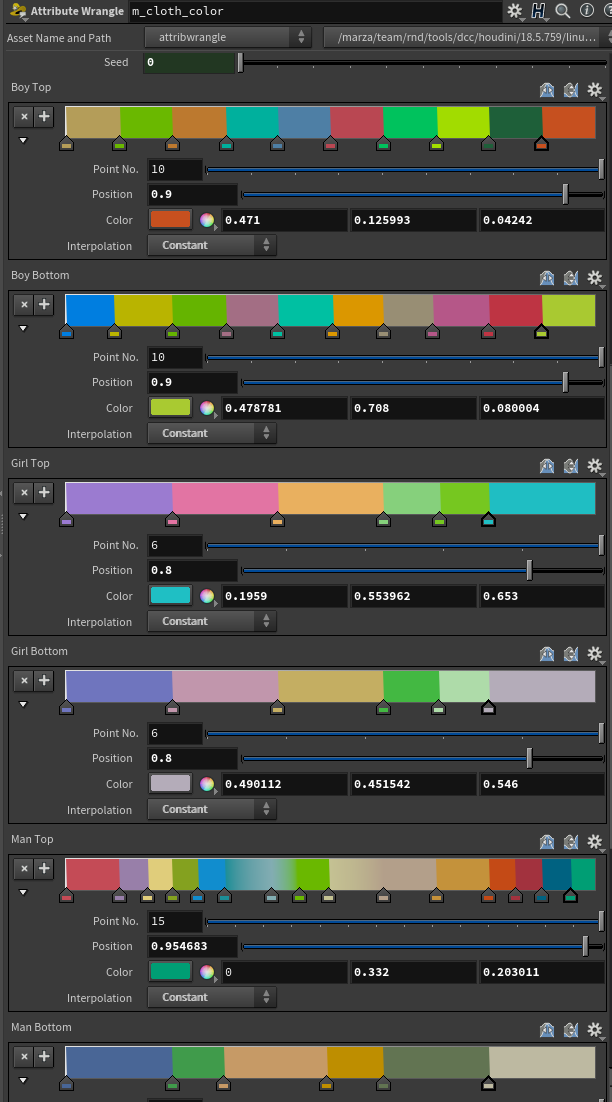This screenshot has height=1102, width=612.
Task: Remove the selected point from Boy Top ramp
Action: [x=24, y=117]
